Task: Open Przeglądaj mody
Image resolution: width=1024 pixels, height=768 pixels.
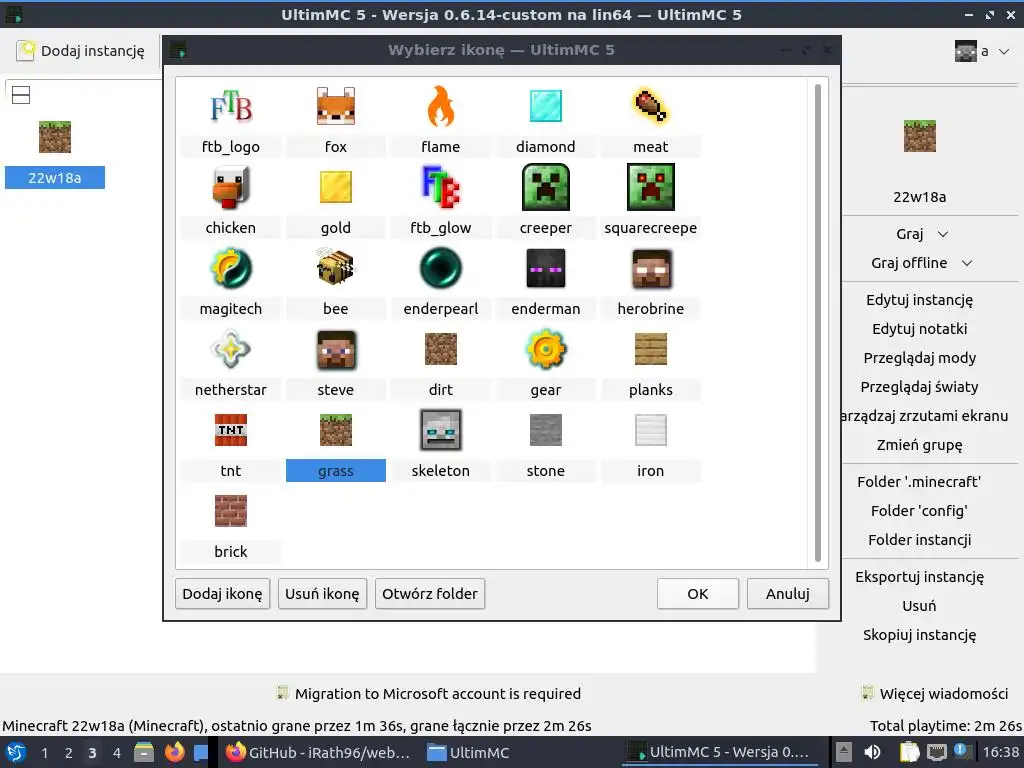Action: click(x=920, y=357)
